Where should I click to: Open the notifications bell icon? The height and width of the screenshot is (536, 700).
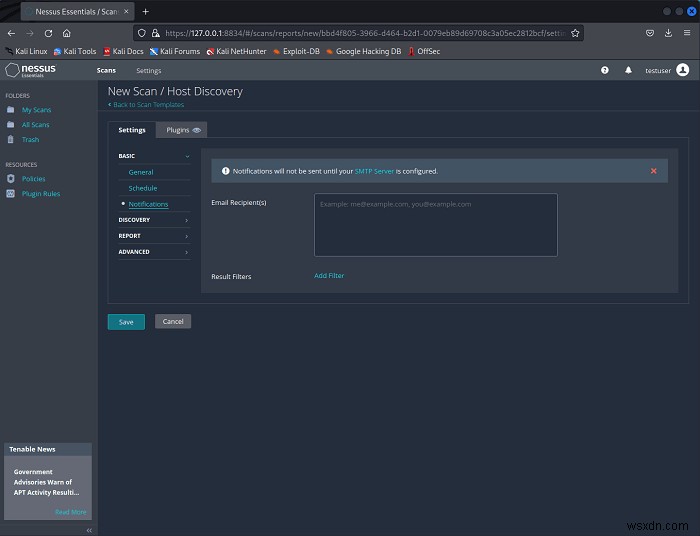(x=628, y=70)
